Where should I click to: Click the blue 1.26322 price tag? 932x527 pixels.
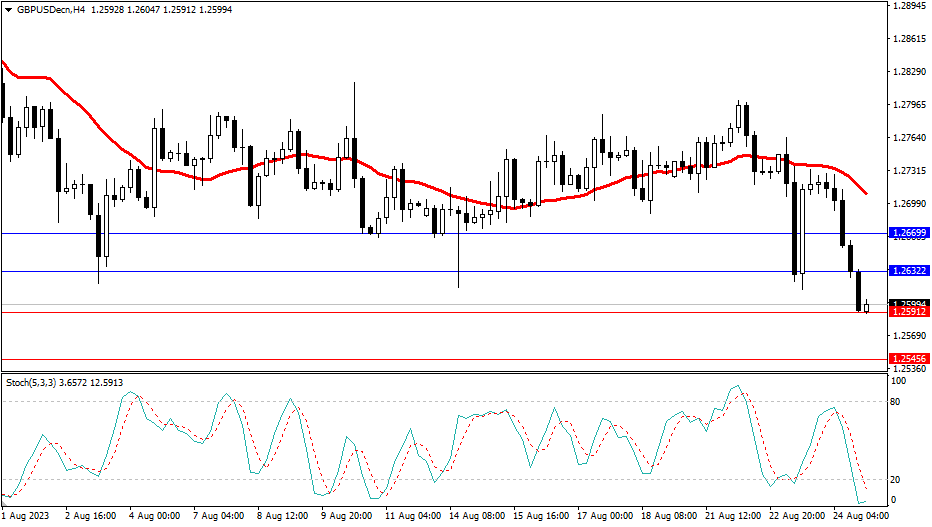pos(909,271)
